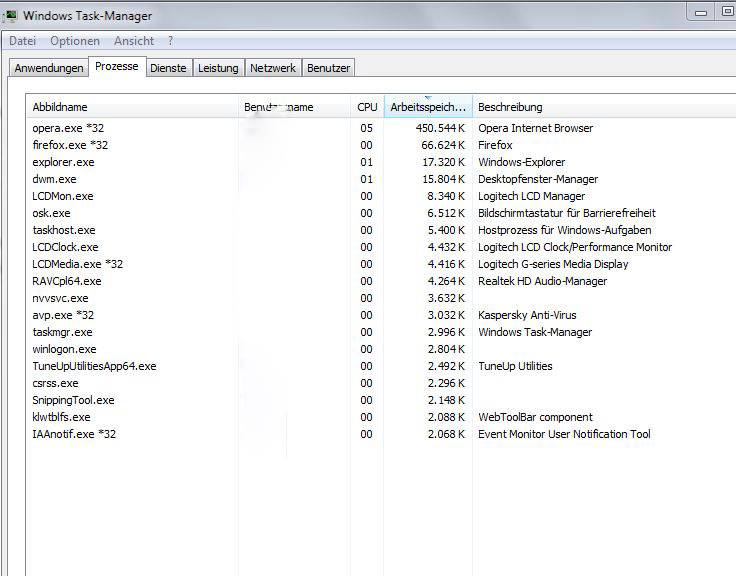The image size is (736, 576).
Task: Select the dwm.exe process
Action: click(x=54, y=179)
